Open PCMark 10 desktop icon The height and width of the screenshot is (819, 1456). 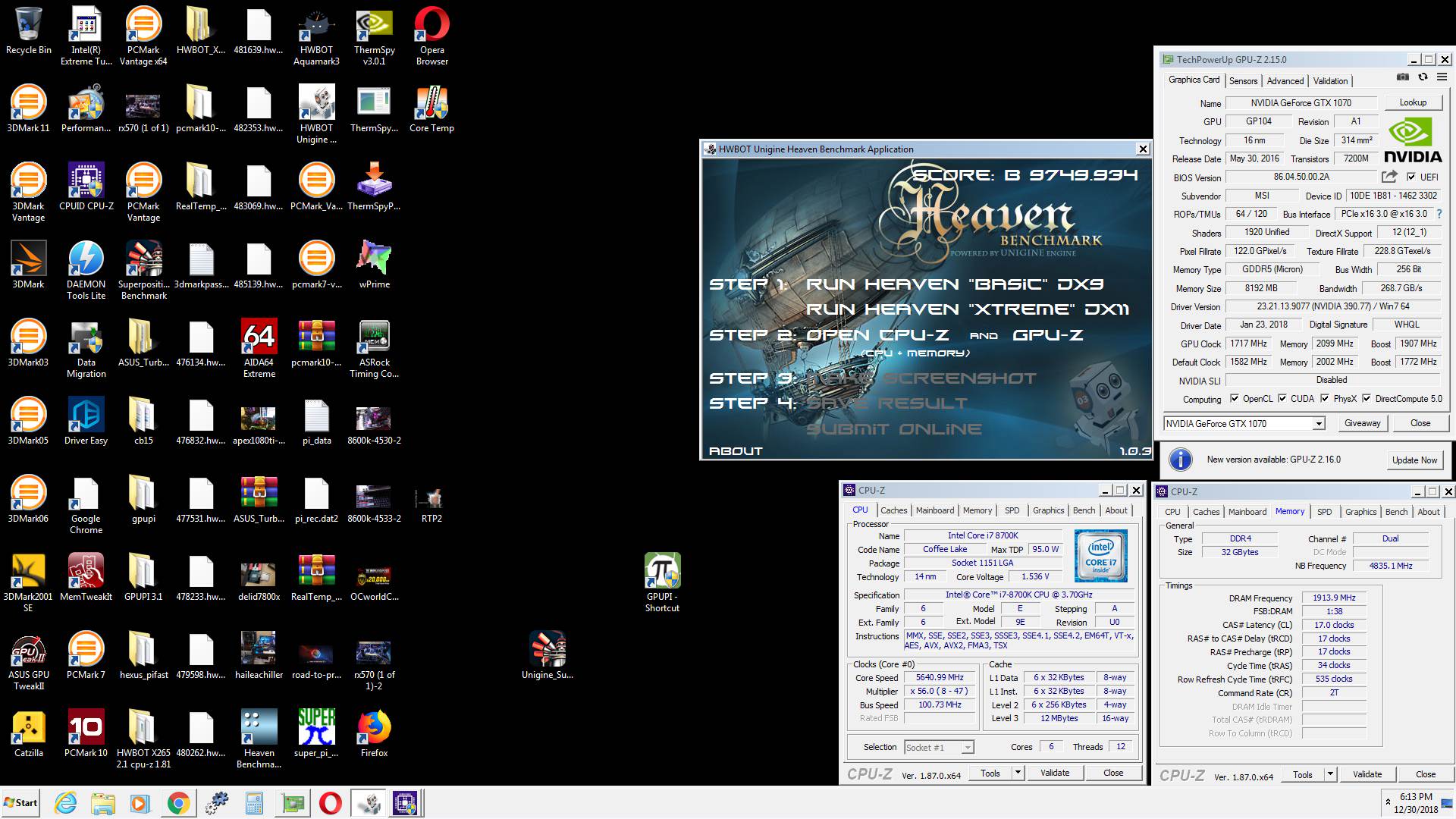(x=86, y=733)
